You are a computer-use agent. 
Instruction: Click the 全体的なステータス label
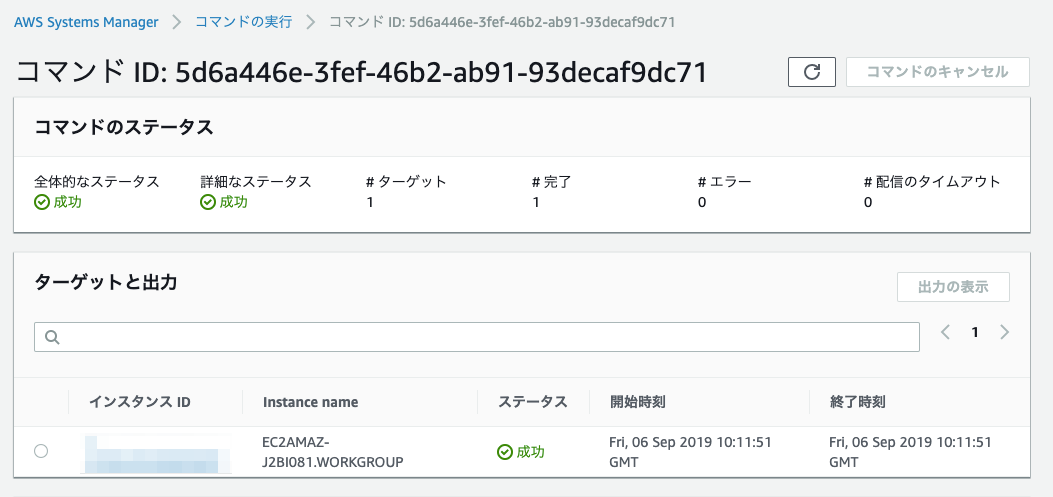tap(97, 181)
